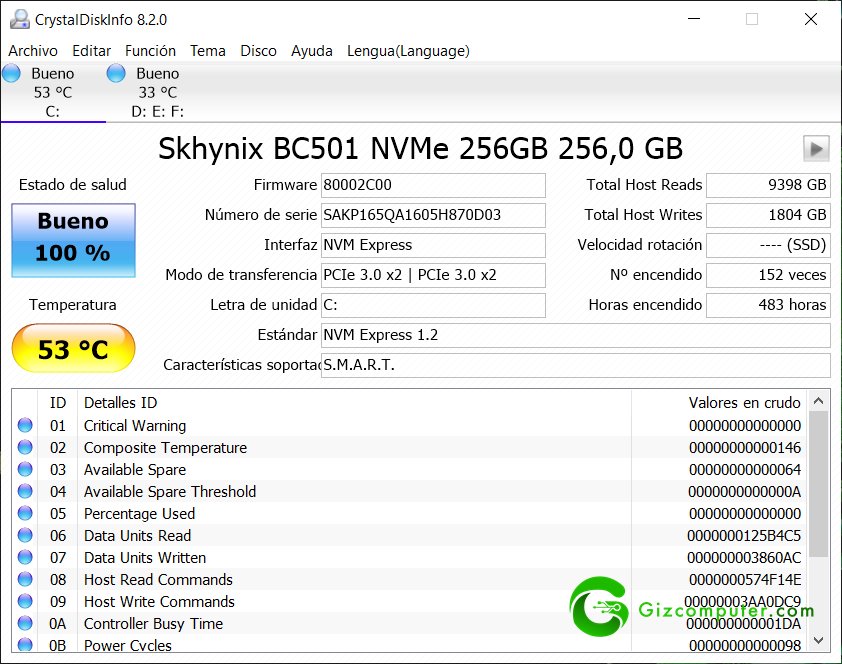The width and height of the screenshot is (842, 664).
Task: Click raw value 00000000000064
Action: [x=745, y=470]
